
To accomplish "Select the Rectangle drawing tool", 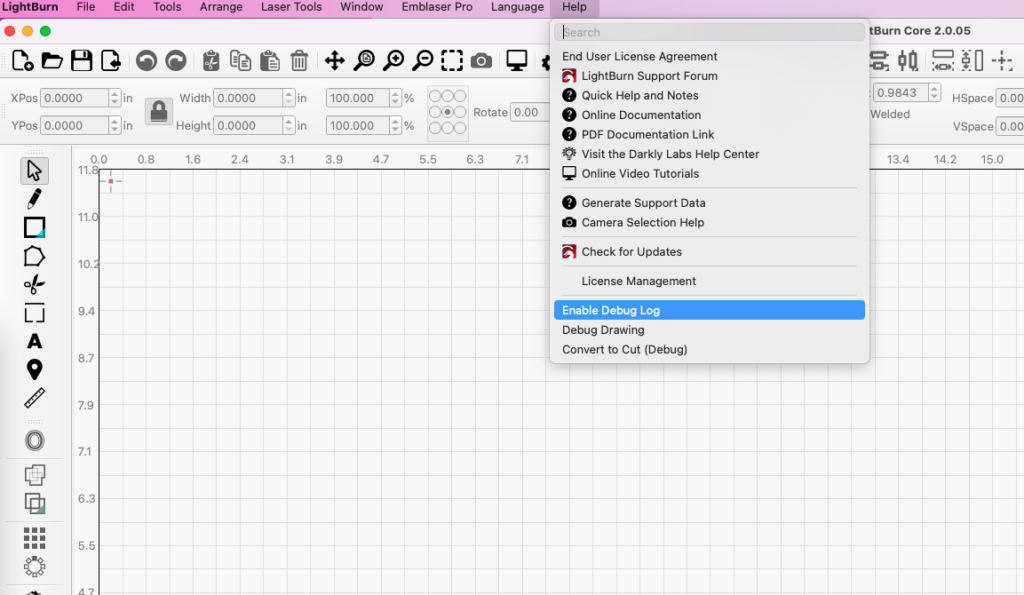I will 34,228.
